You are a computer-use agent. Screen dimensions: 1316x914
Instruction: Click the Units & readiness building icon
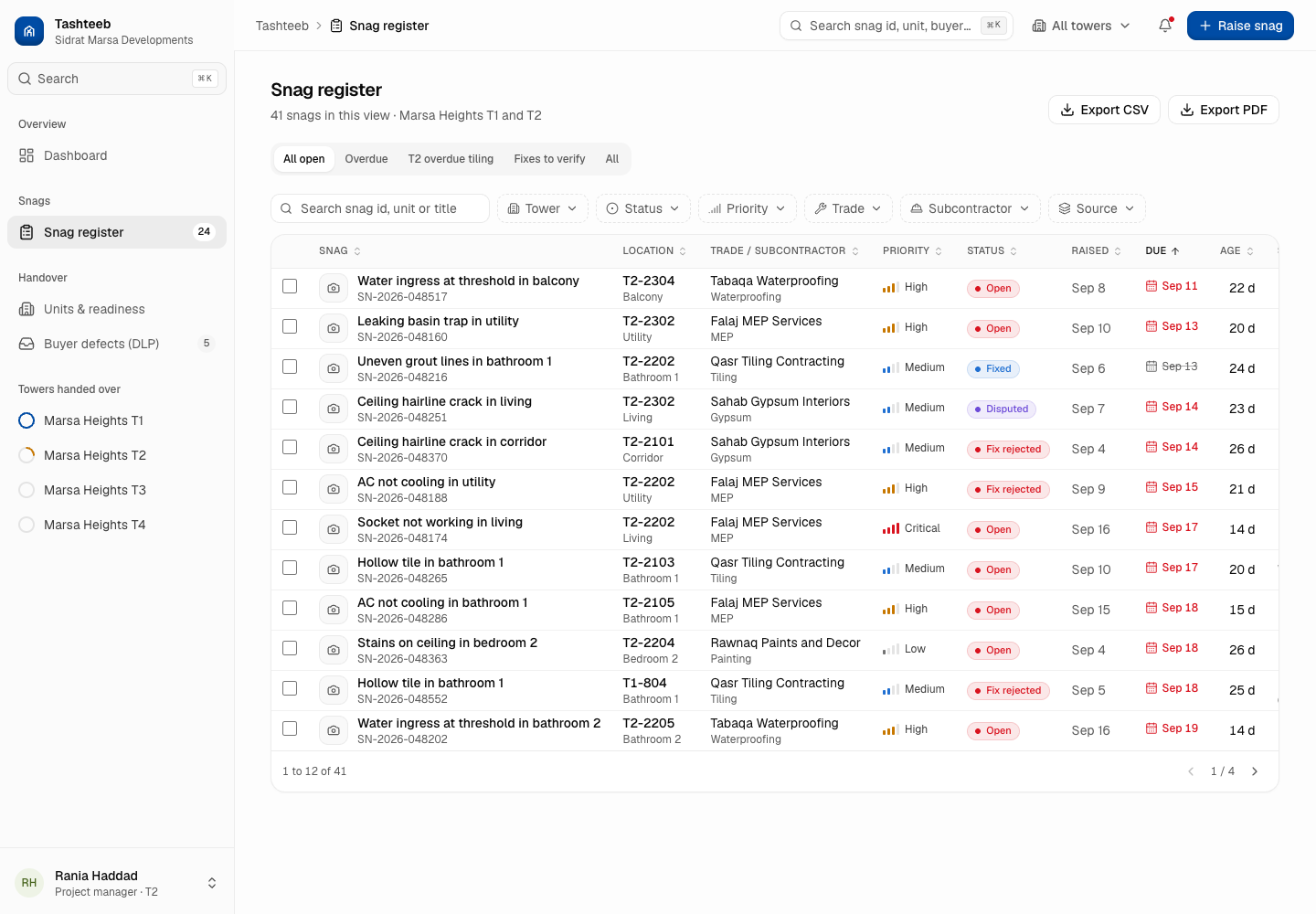pyautogui.click(x=27, y=309)
